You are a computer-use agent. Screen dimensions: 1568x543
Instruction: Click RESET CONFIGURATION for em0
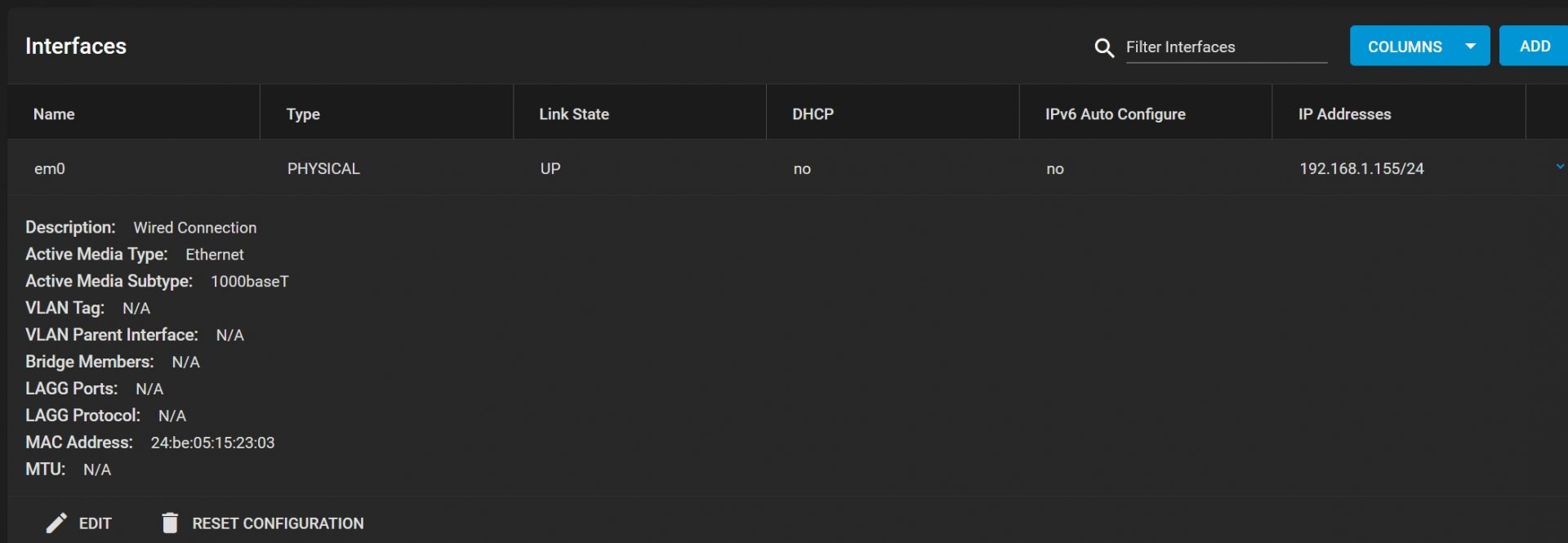tap(262, 523)
